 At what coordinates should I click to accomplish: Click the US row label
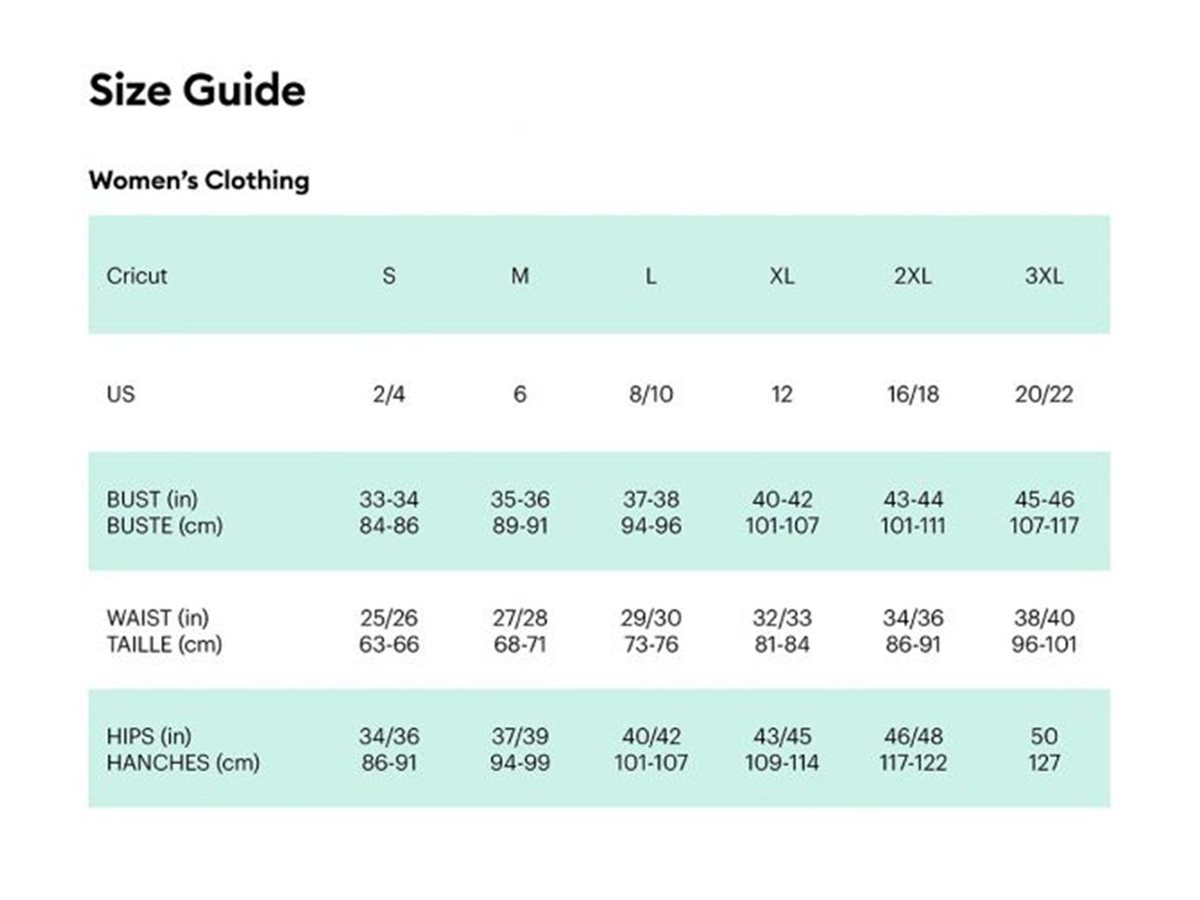click(120, 394)
